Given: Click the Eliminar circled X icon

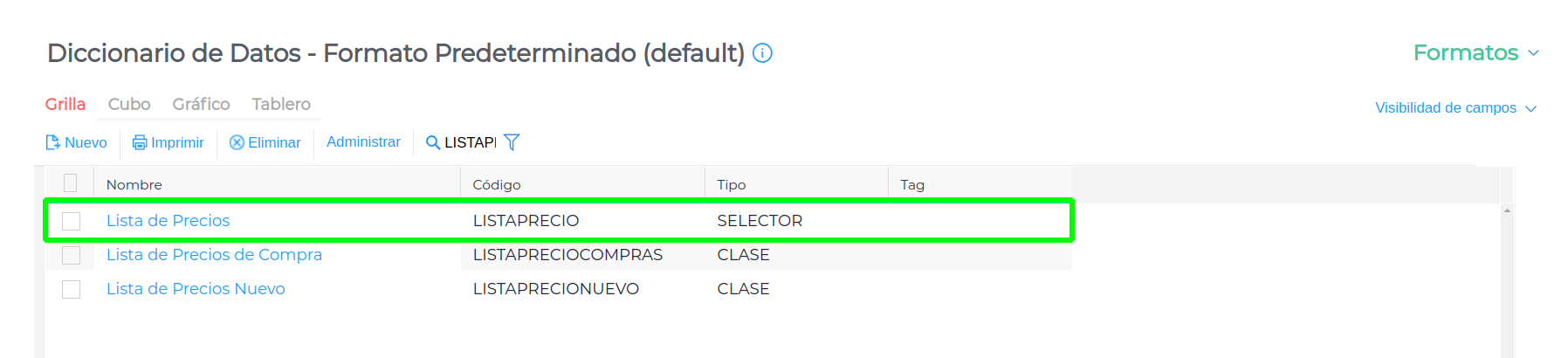Looking at the screenshot, I should point(237,142).
